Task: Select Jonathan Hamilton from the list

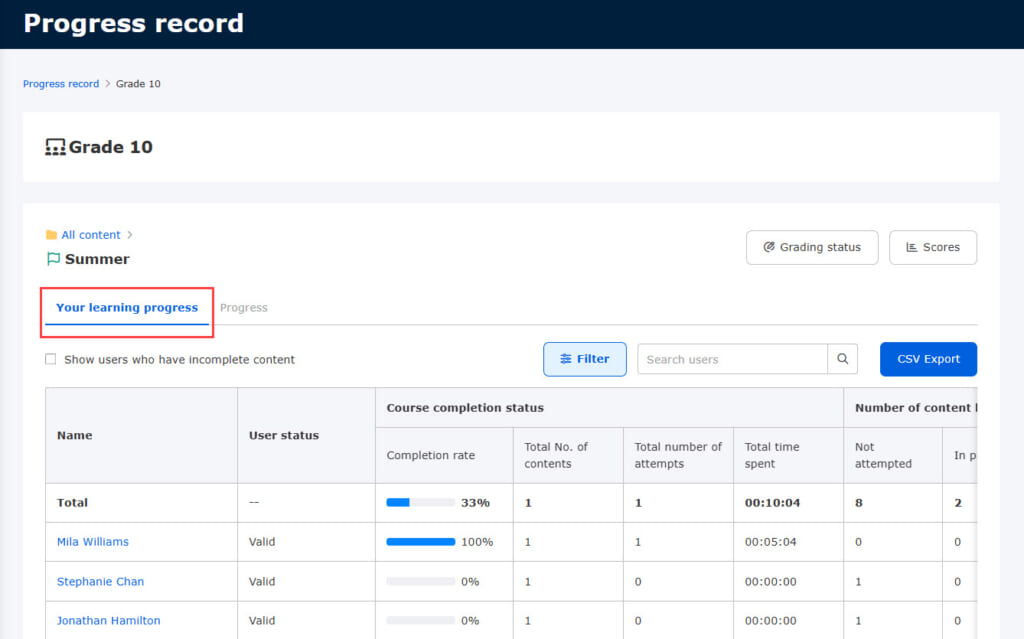Action: (108, 620)
